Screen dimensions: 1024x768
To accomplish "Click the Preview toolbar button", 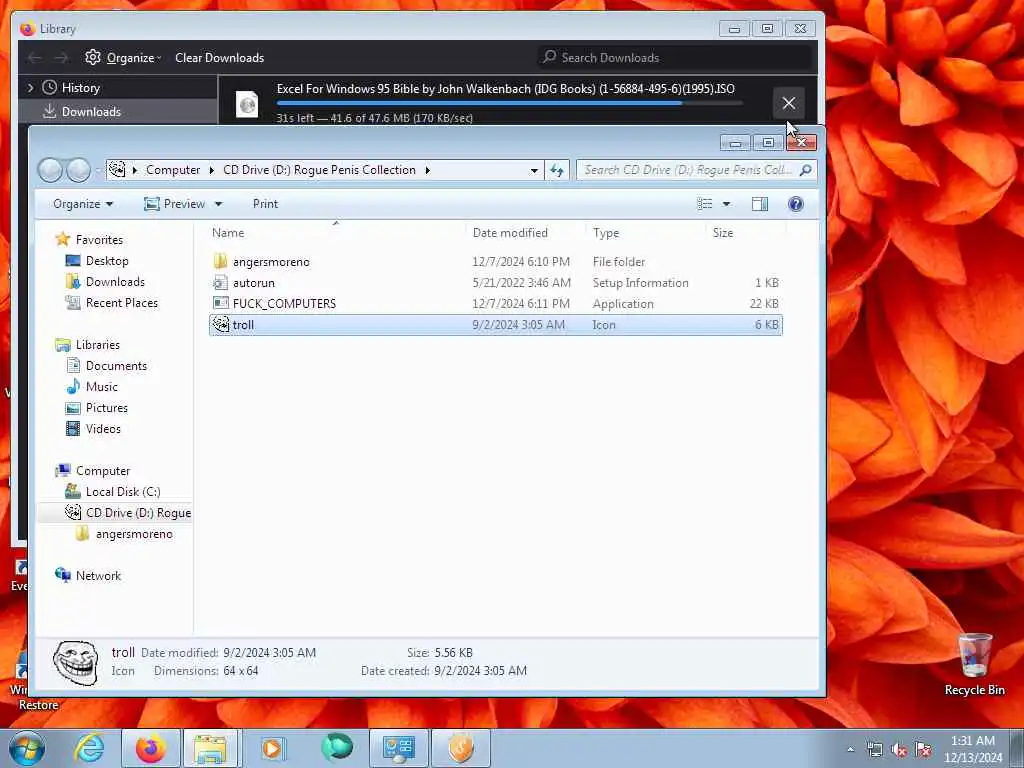I will (x=174, y=204).
